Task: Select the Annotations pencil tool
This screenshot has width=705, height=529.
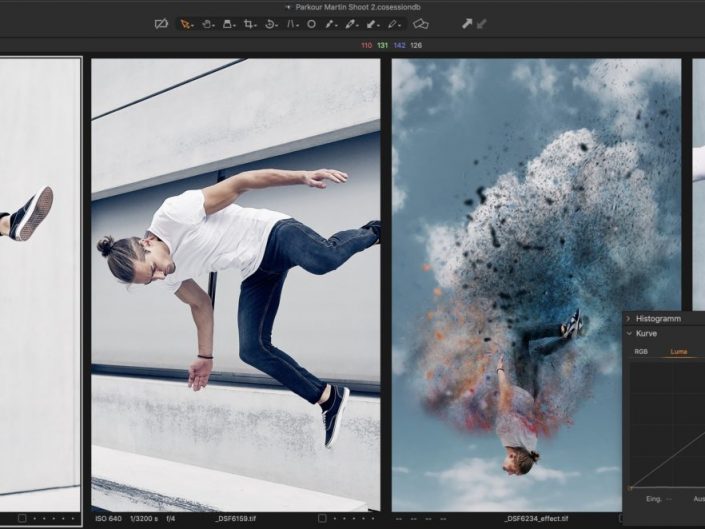Action: (x=393, y=24)
